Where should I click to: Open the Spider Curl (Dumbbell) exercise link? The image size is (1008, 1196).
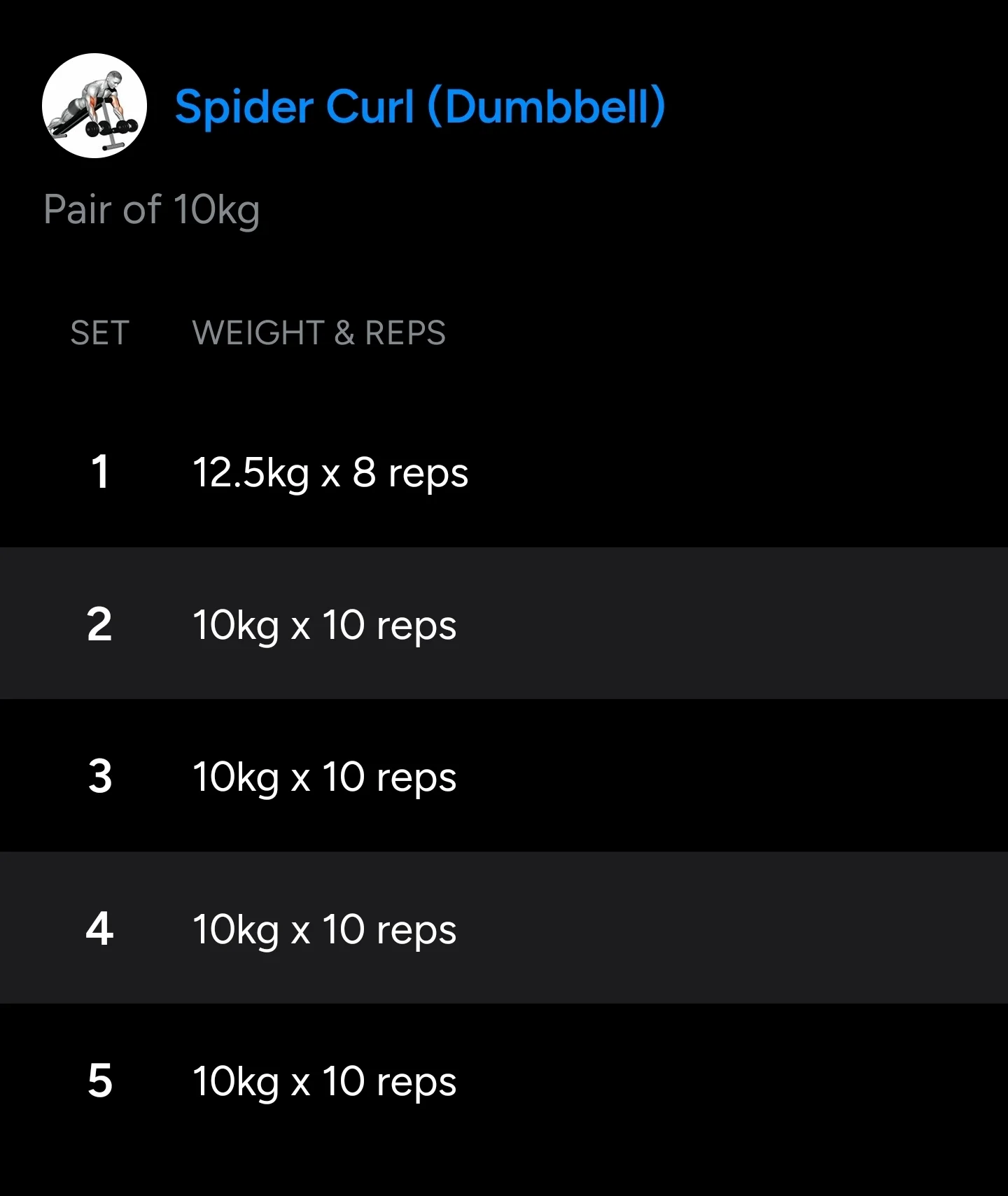tap(419, 107)
